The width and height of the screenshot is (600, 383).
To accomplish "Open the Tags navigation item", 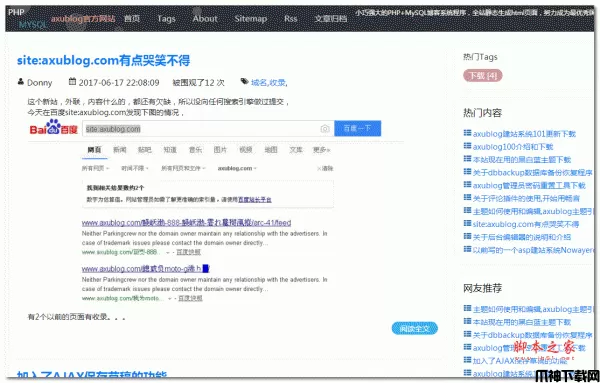I will [166, 19].
